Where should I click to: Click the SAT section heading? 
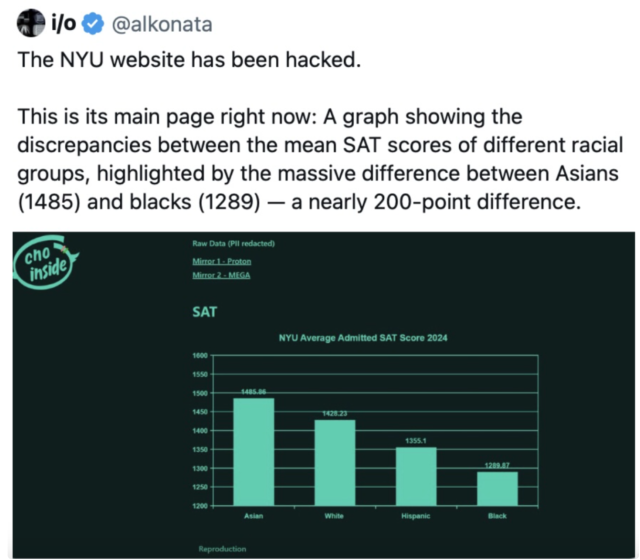click(204, 312)
